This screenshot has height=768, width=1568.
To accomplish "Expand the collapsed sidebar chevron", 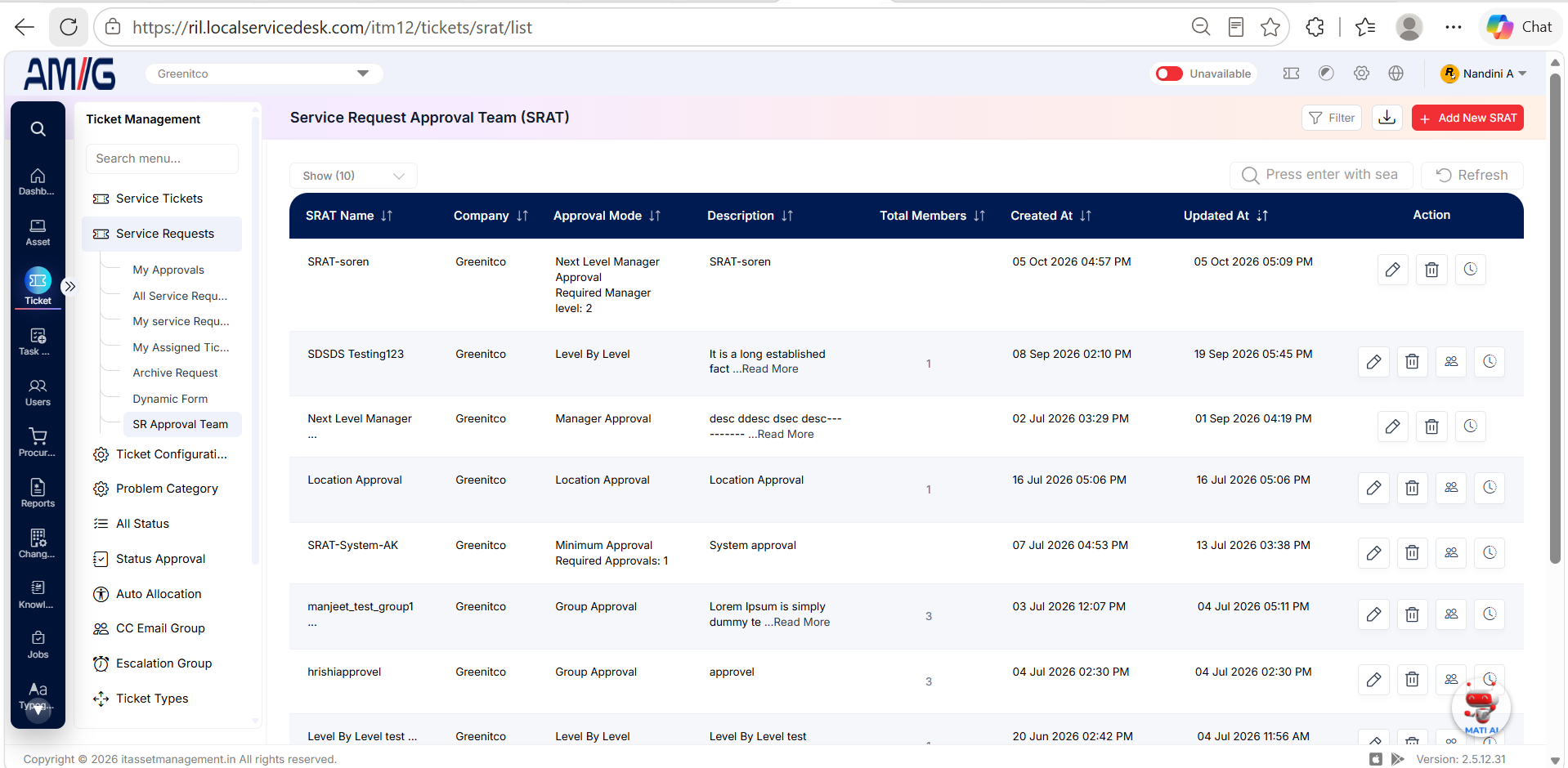I will click(70, 286).
